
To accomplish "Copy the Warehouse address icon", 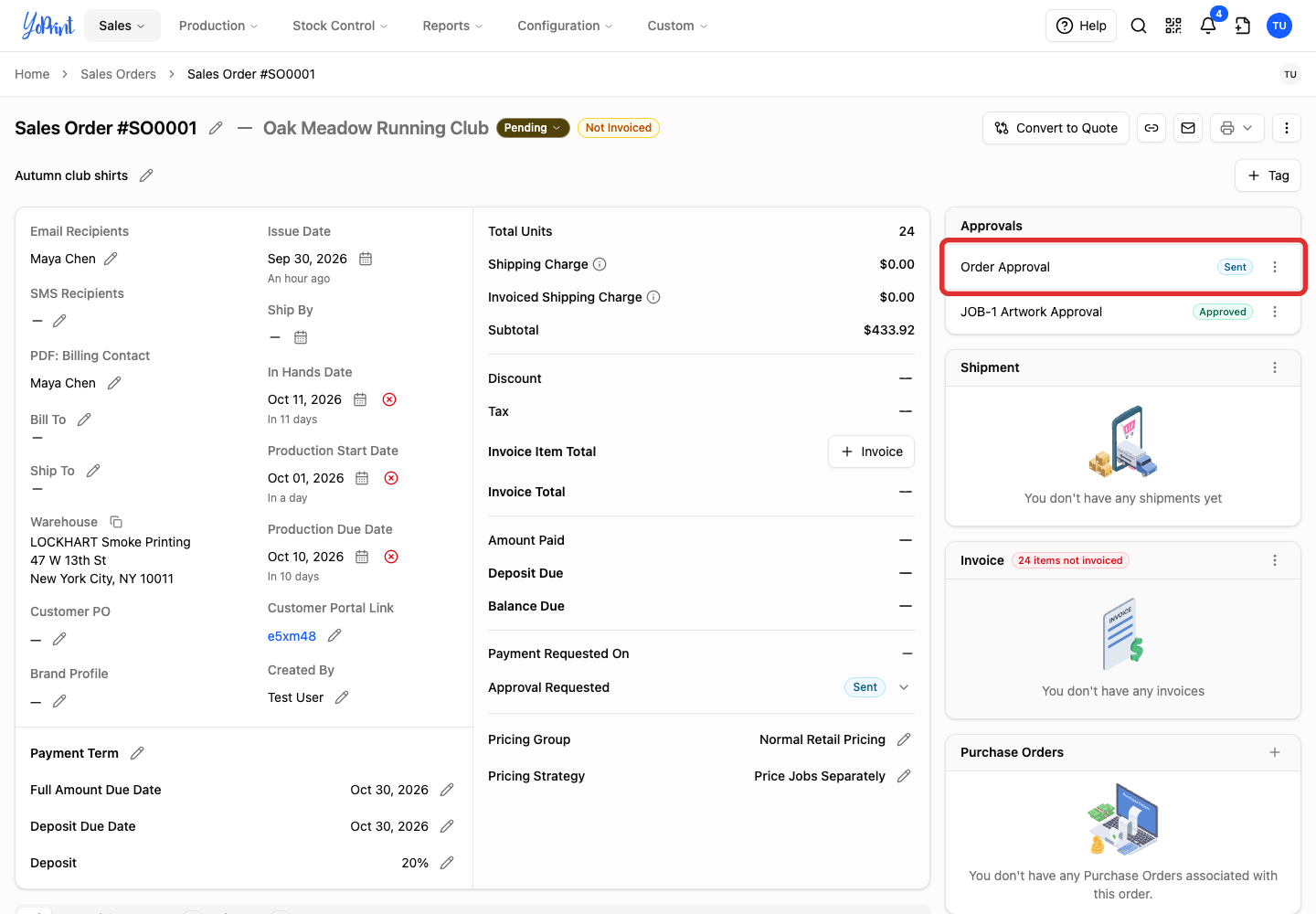I will 116,522.
